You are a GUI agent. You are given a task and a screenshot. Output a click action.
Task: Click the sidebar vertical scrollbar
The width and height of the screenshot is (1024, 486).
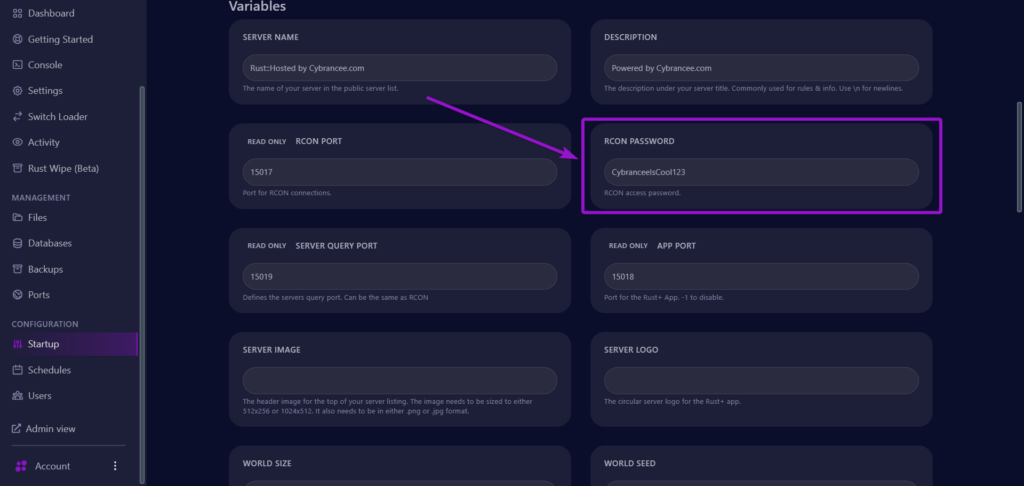click(142, 284)
